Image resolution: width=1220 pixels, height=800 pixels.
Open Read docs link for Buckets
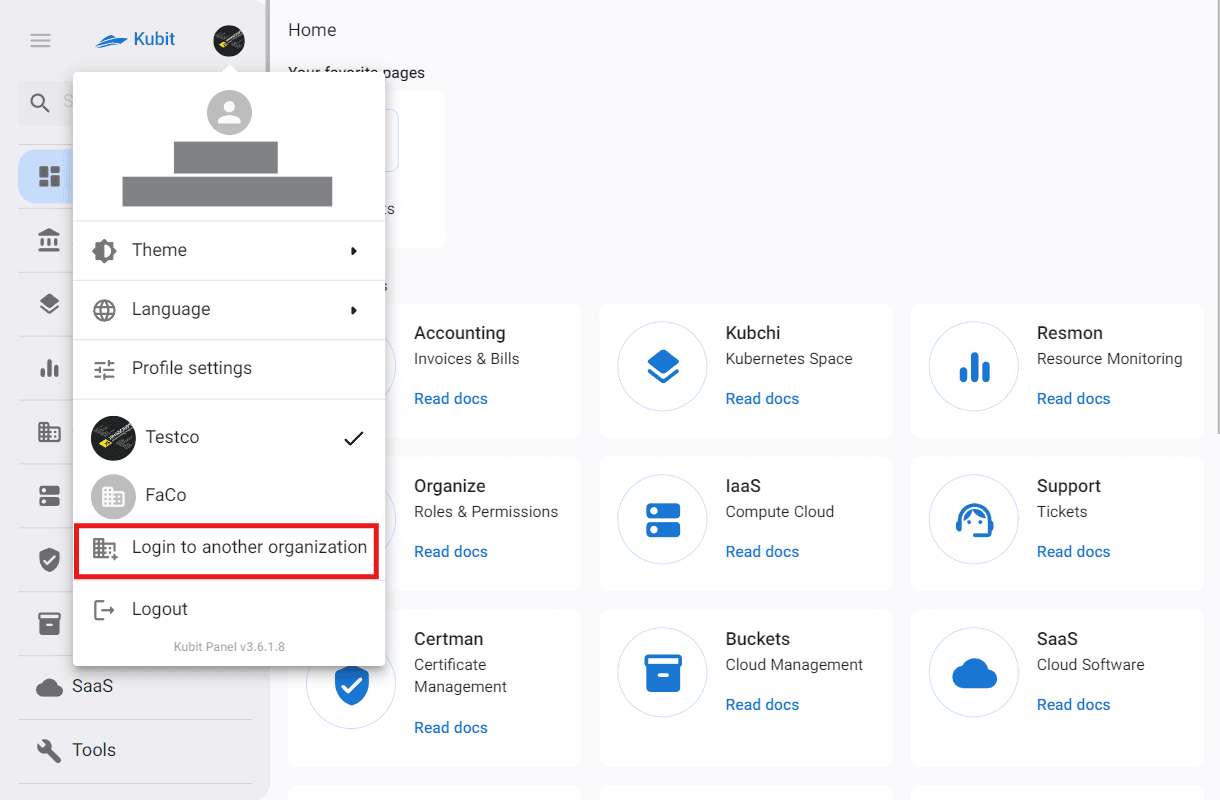(x=762, y=704)
